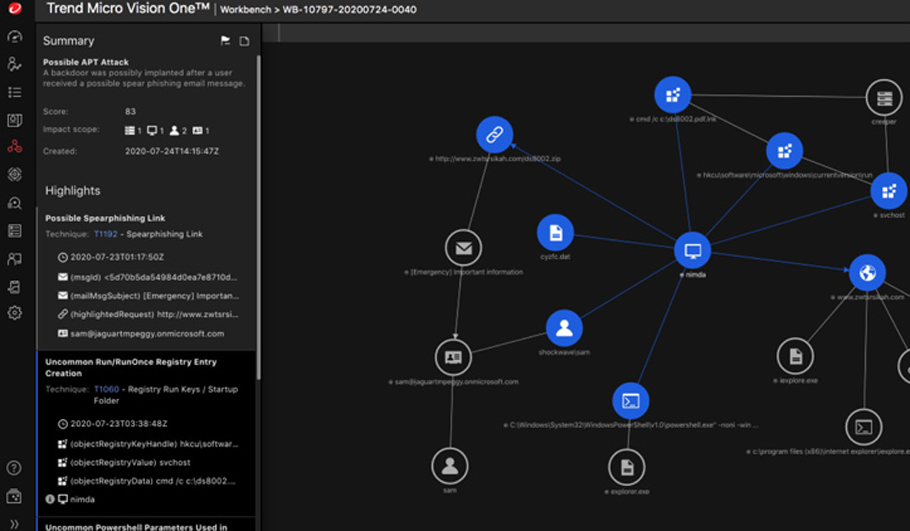Open the help question mark icon
Screen dimensions: 910x531
[x=14, y=468]
